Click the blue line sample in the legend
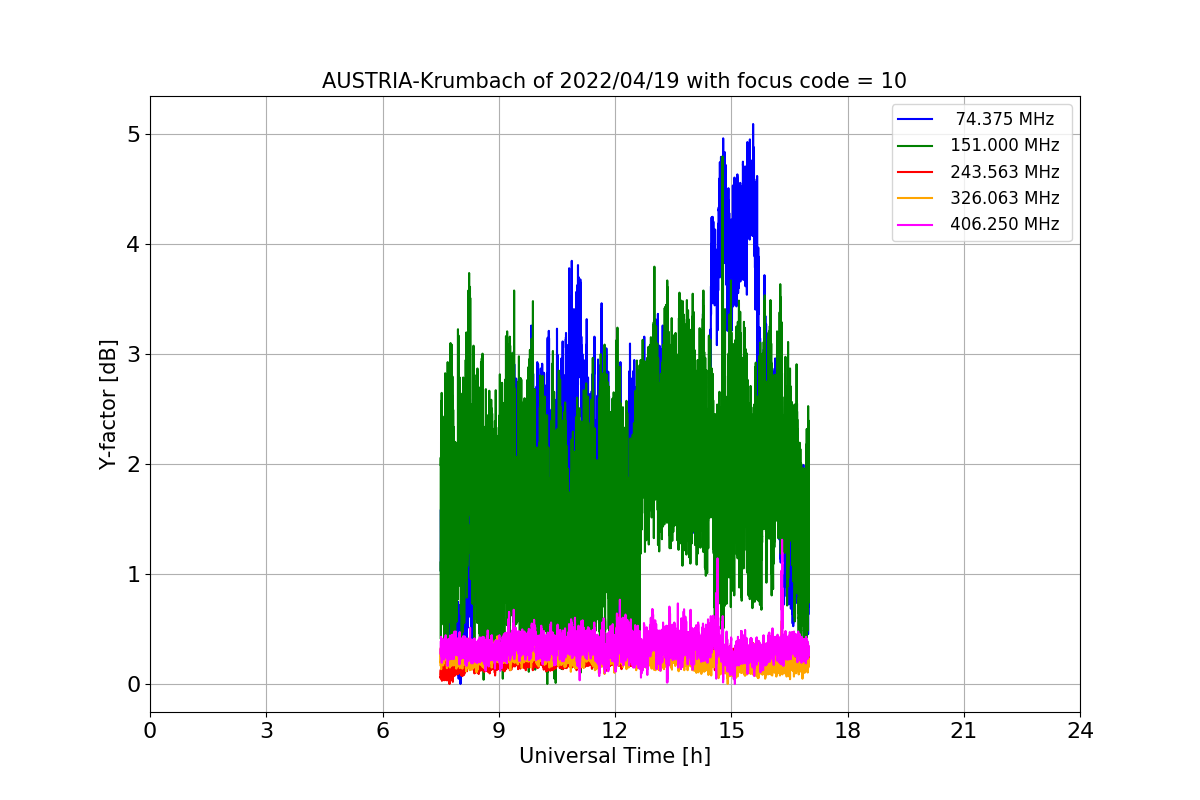Image resolution: width=1200 pixels, height=800 pixels. (916, 119)
